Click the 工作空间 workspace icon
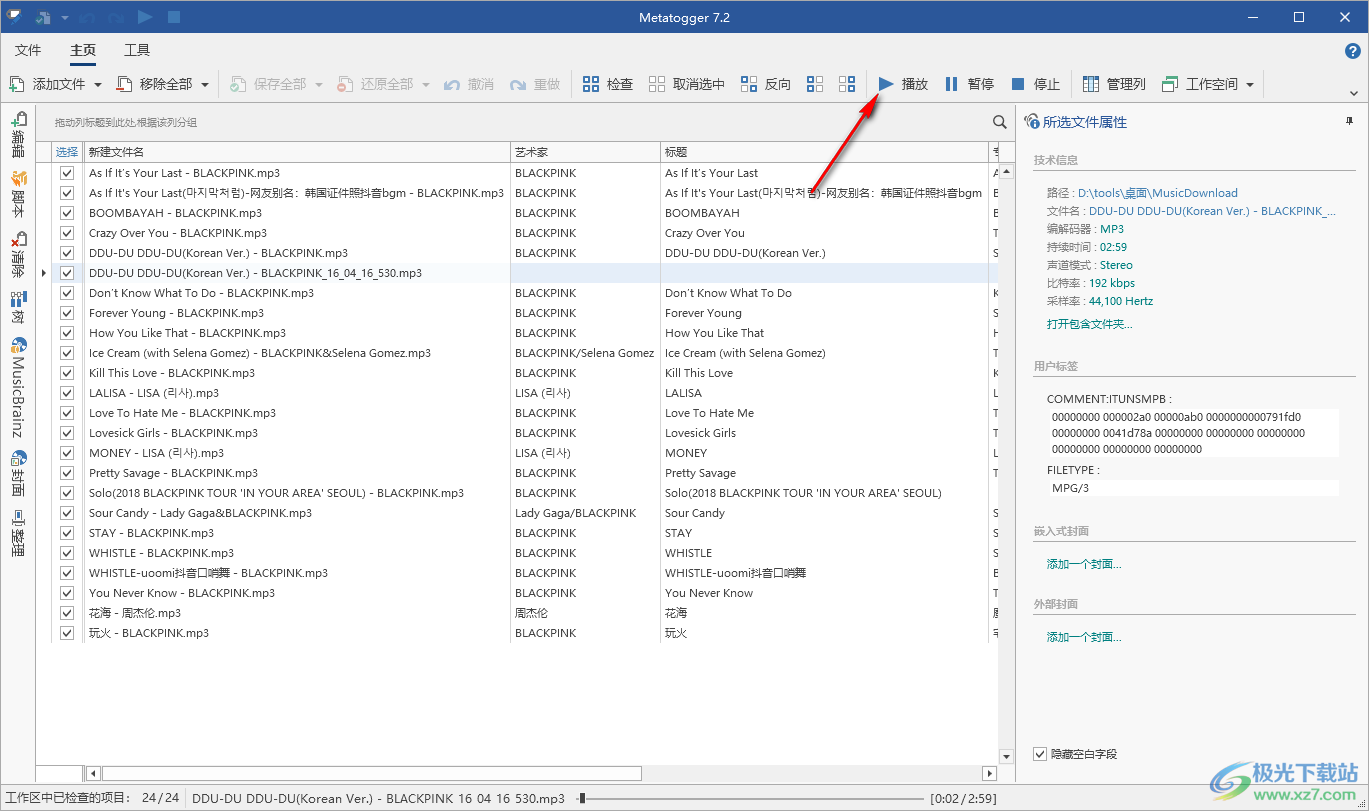Viewport: 1369px width, 811px height. click(1170, 84)
